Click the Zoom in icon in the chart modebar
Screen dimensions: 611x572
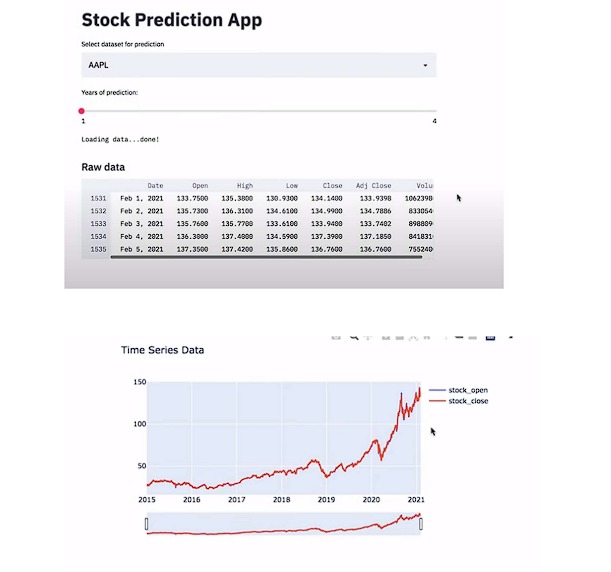pos(386,337)
